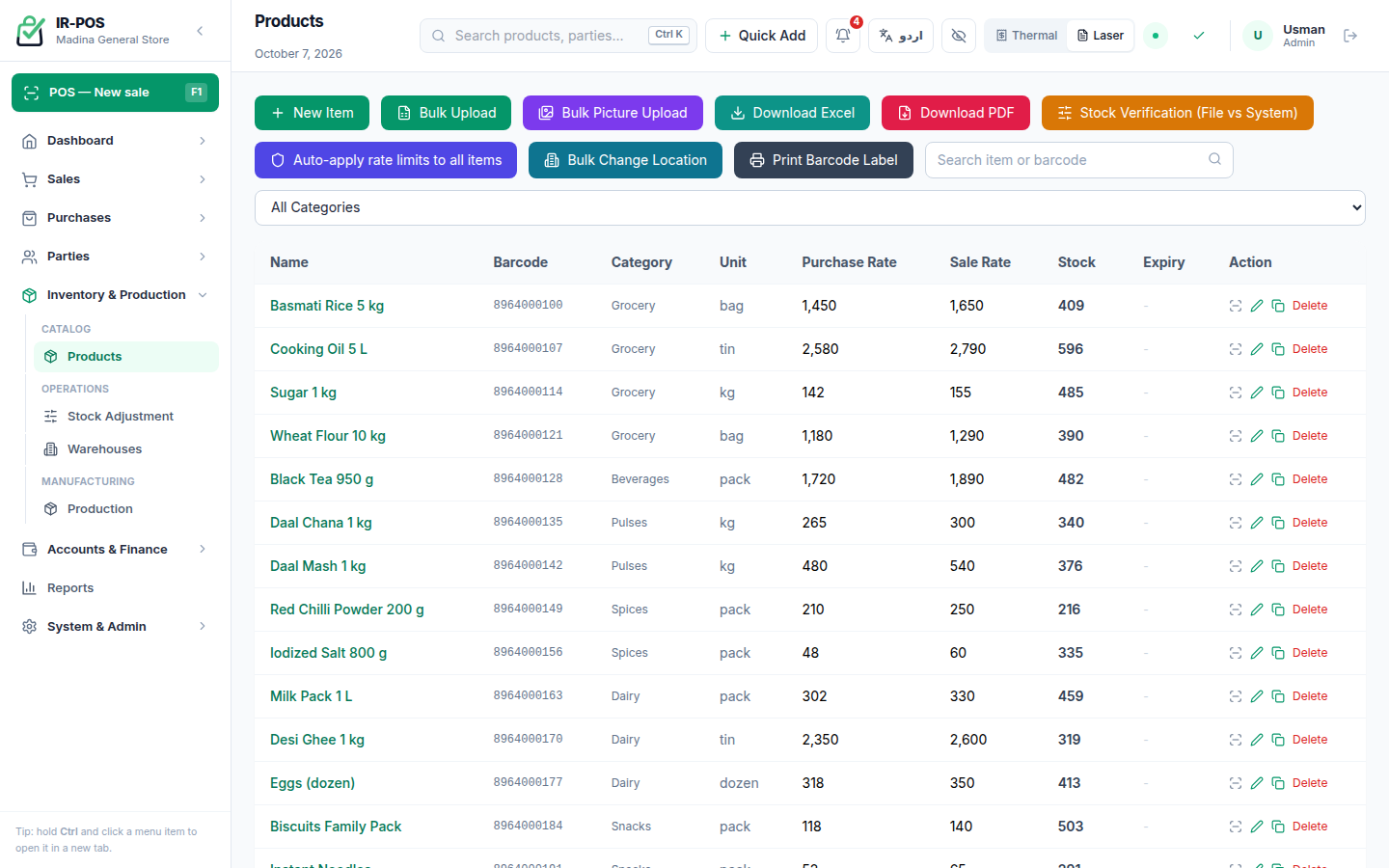Open Reports from the sidebar
This screenshot has width=1389, height=868.
(115, 588)
